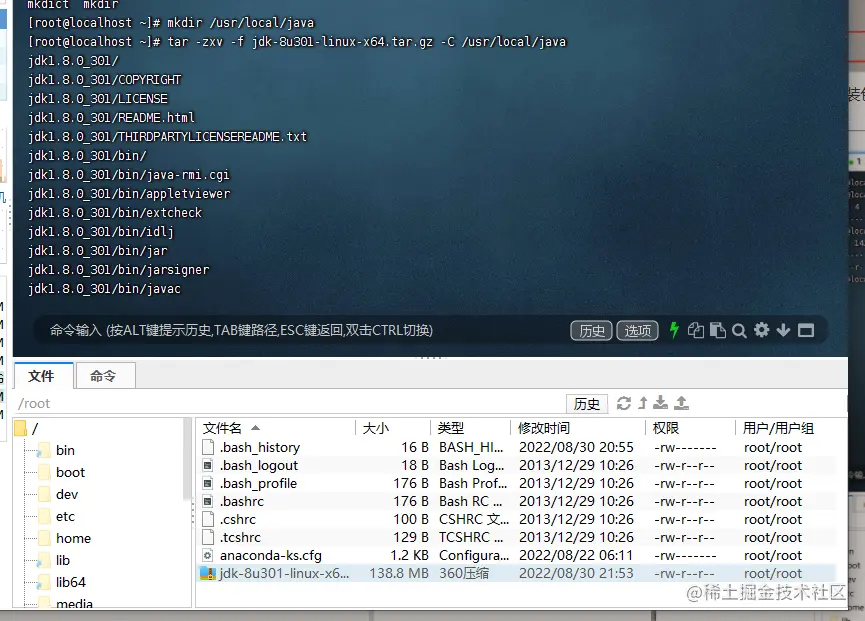The height and width of the screenshot is (621, 865).
Task: Click the 138.8 MB size cell
Action: tap(398, 574)
